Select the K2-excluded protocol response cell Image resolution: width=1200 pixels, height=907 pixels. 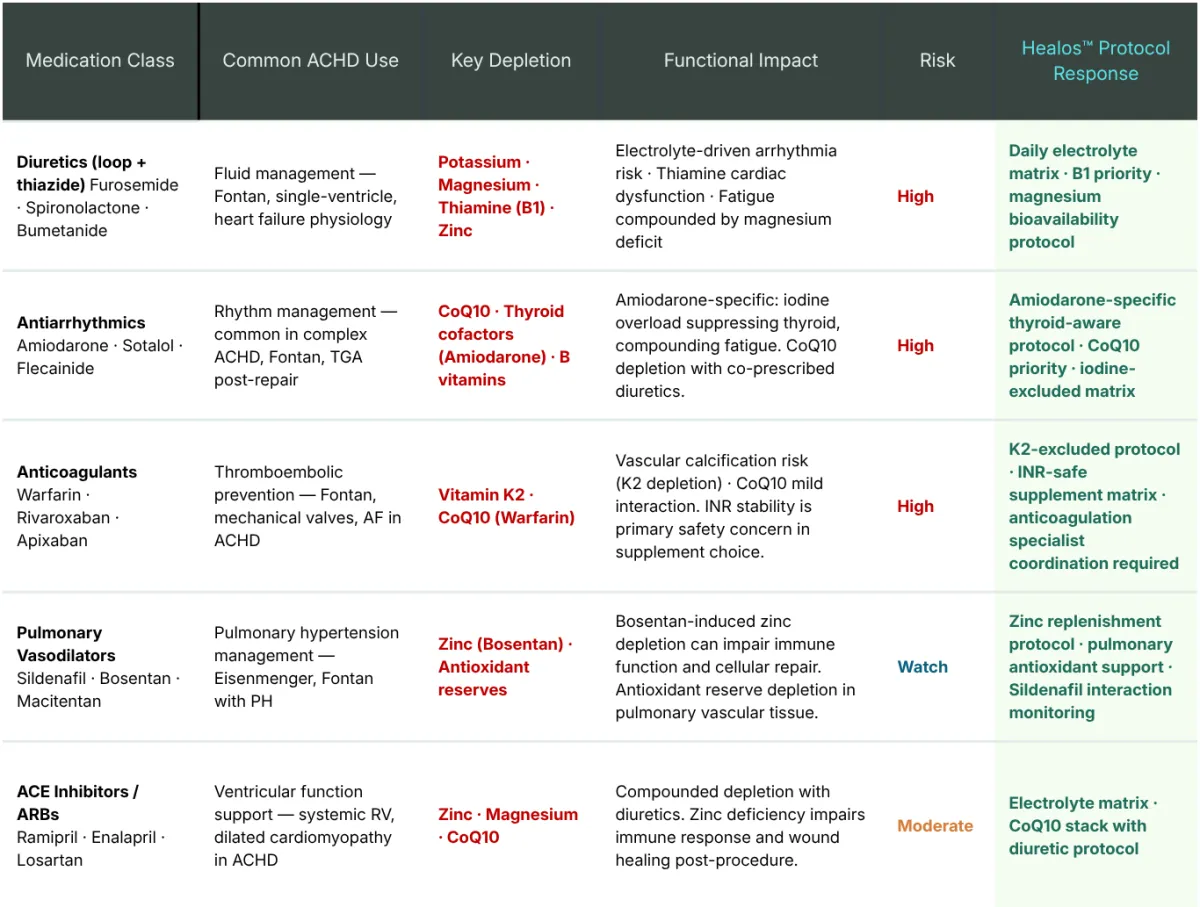coord(1094,506)
